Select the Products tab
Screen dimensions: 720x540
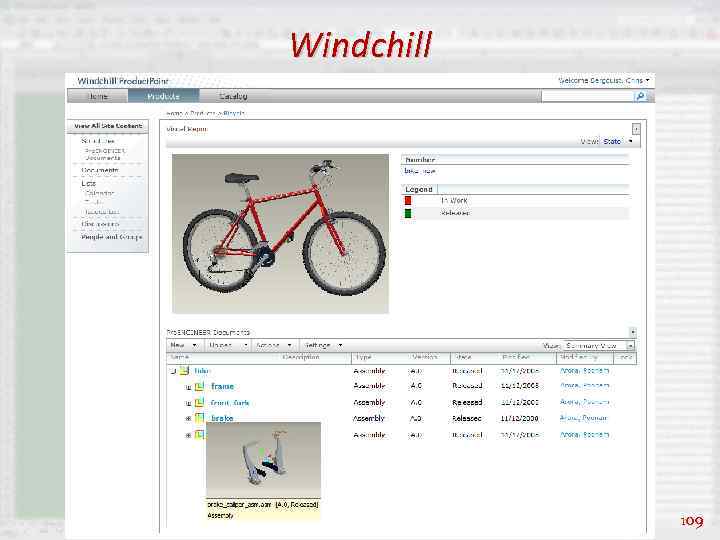163,96
